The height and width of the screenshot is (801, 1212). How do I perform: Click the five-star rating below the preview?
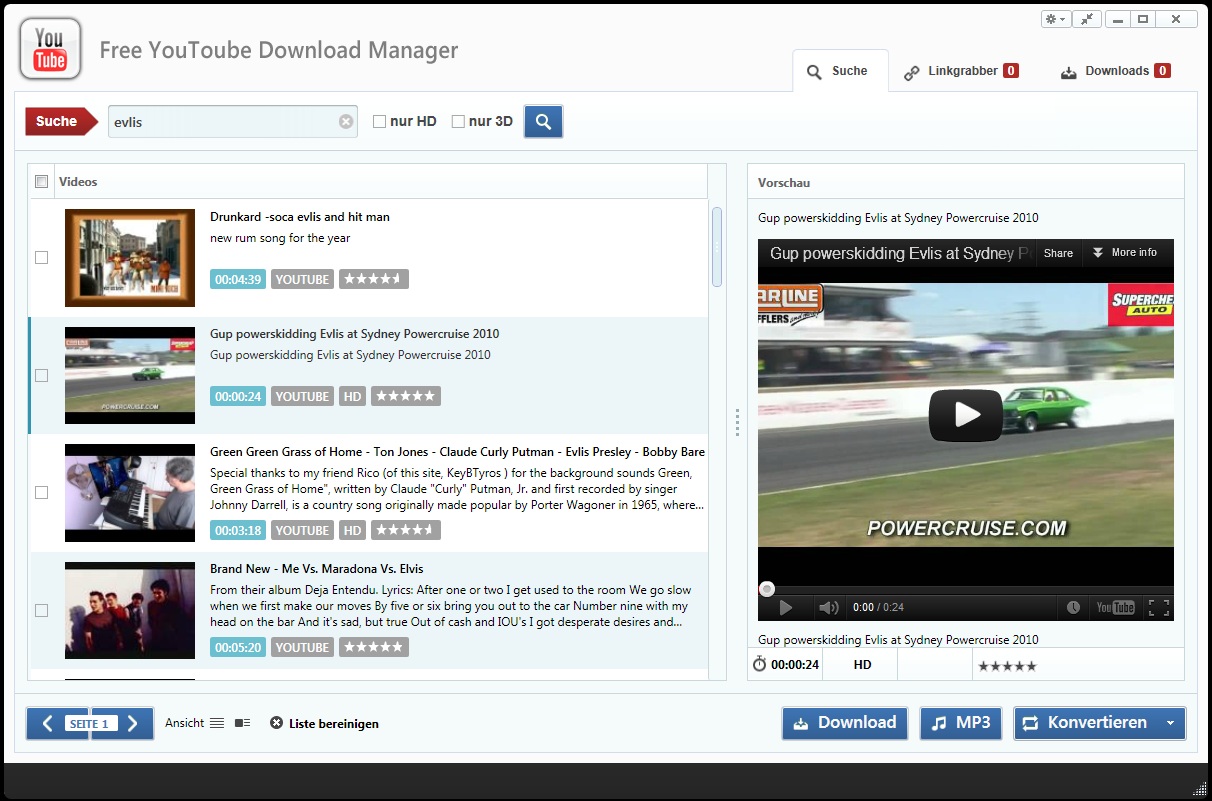[1007, 665]
